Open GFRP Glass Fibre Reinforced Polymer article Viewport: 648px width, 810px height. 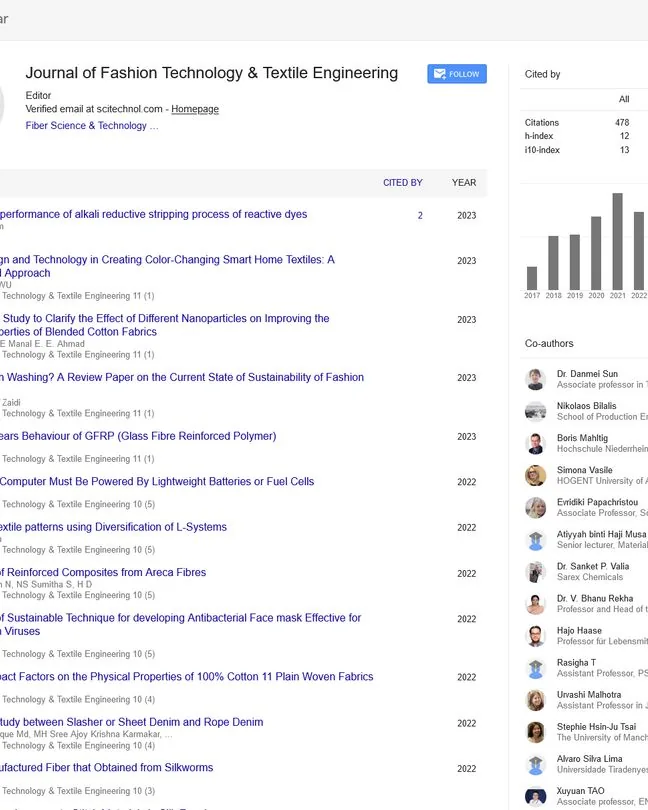pos(138,437)
